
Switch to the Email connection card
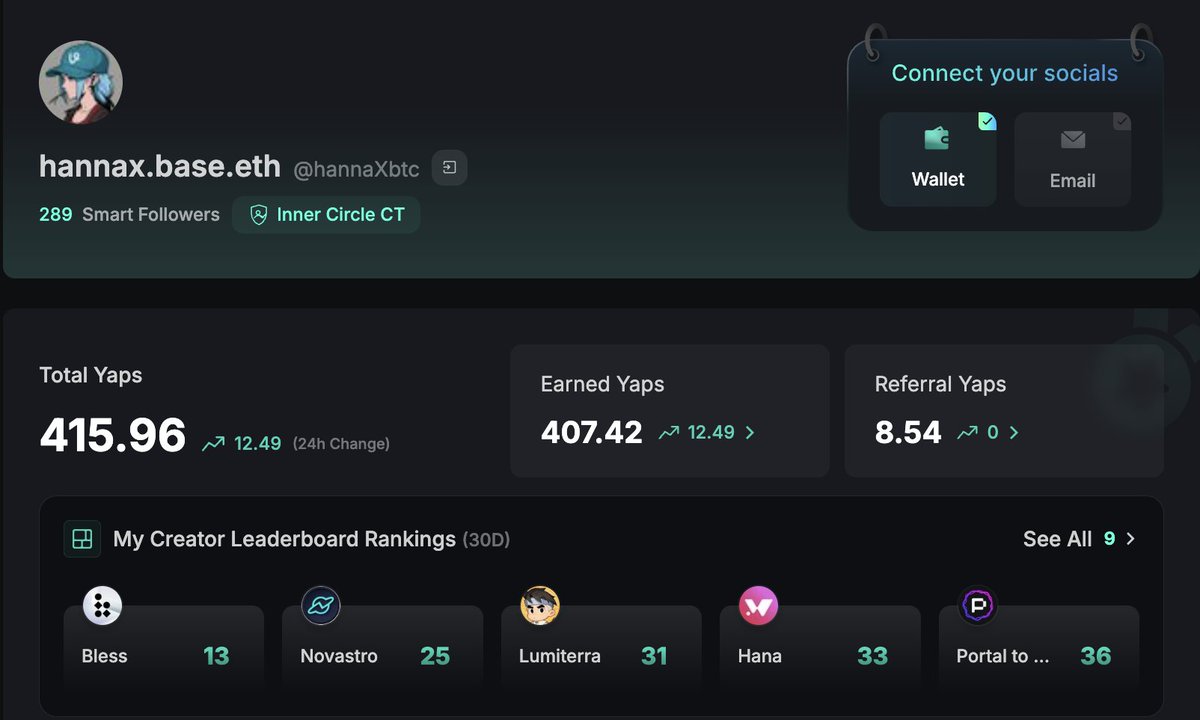click(1073, 158)
